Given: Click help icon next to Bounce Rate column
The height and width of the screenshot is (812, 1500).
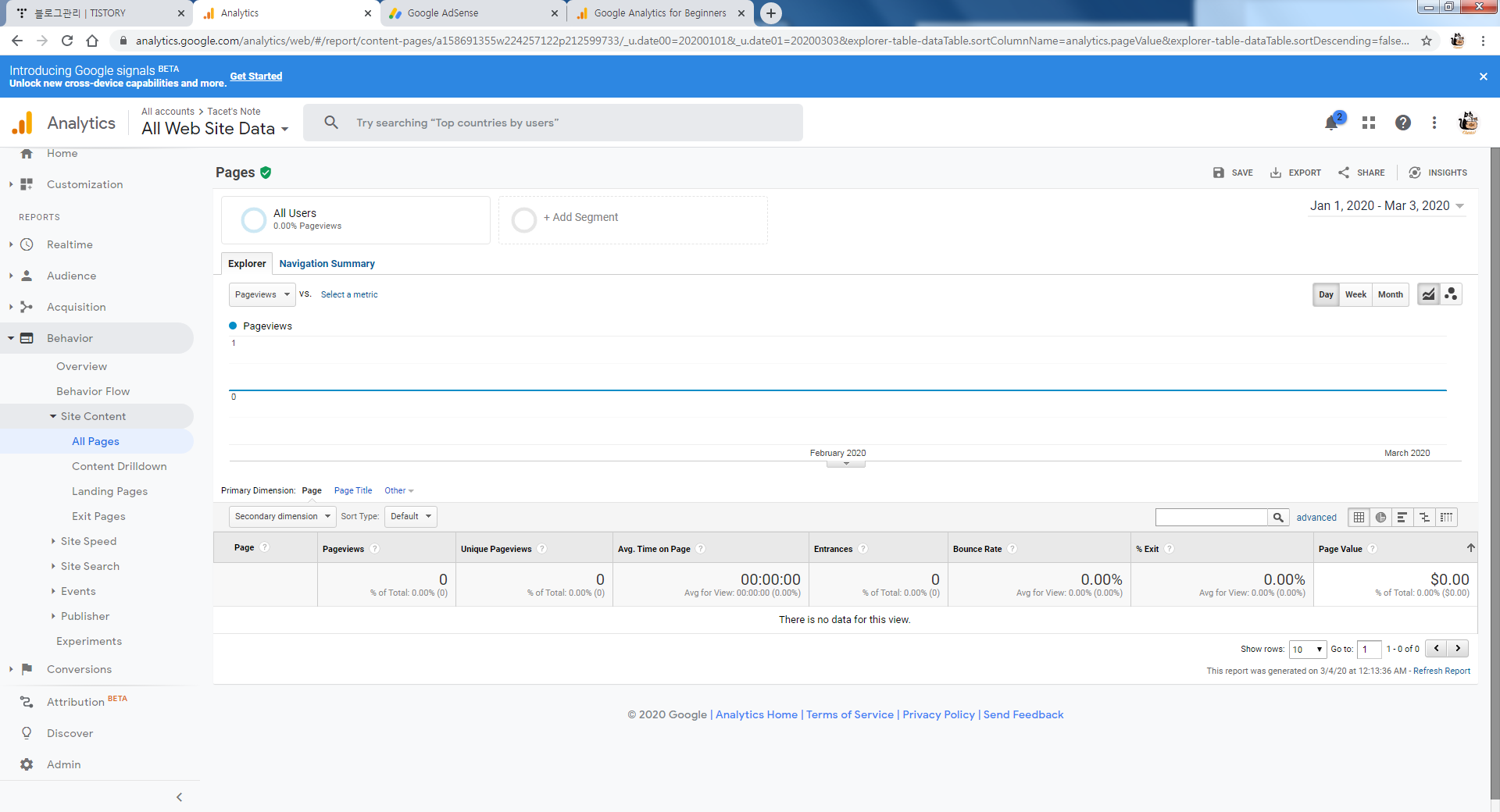Looking at the screenshot, I should tap(1012, 548).
